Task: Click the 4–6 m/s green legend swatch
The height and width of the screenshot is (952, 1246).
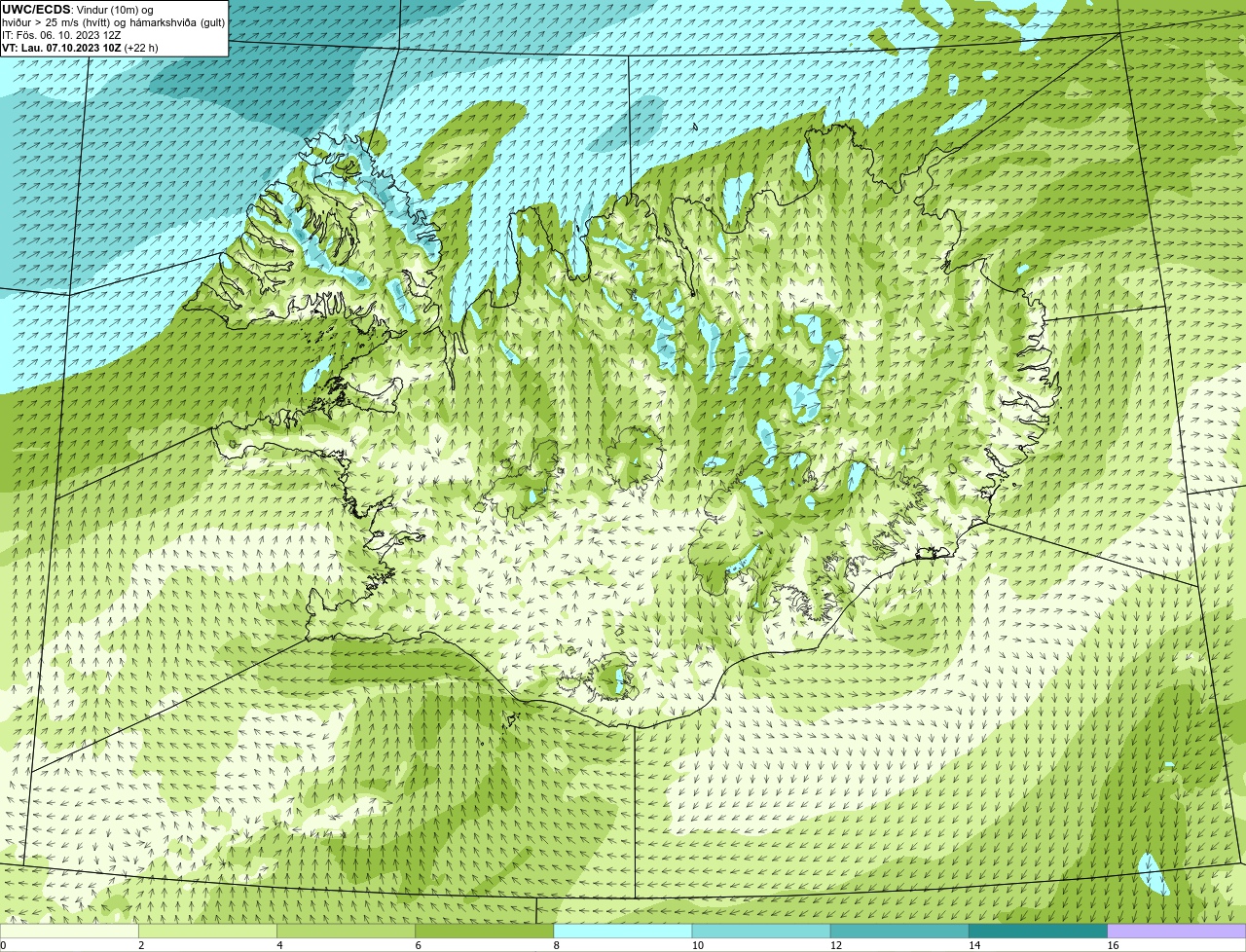Action: click(x=346, y=931)
